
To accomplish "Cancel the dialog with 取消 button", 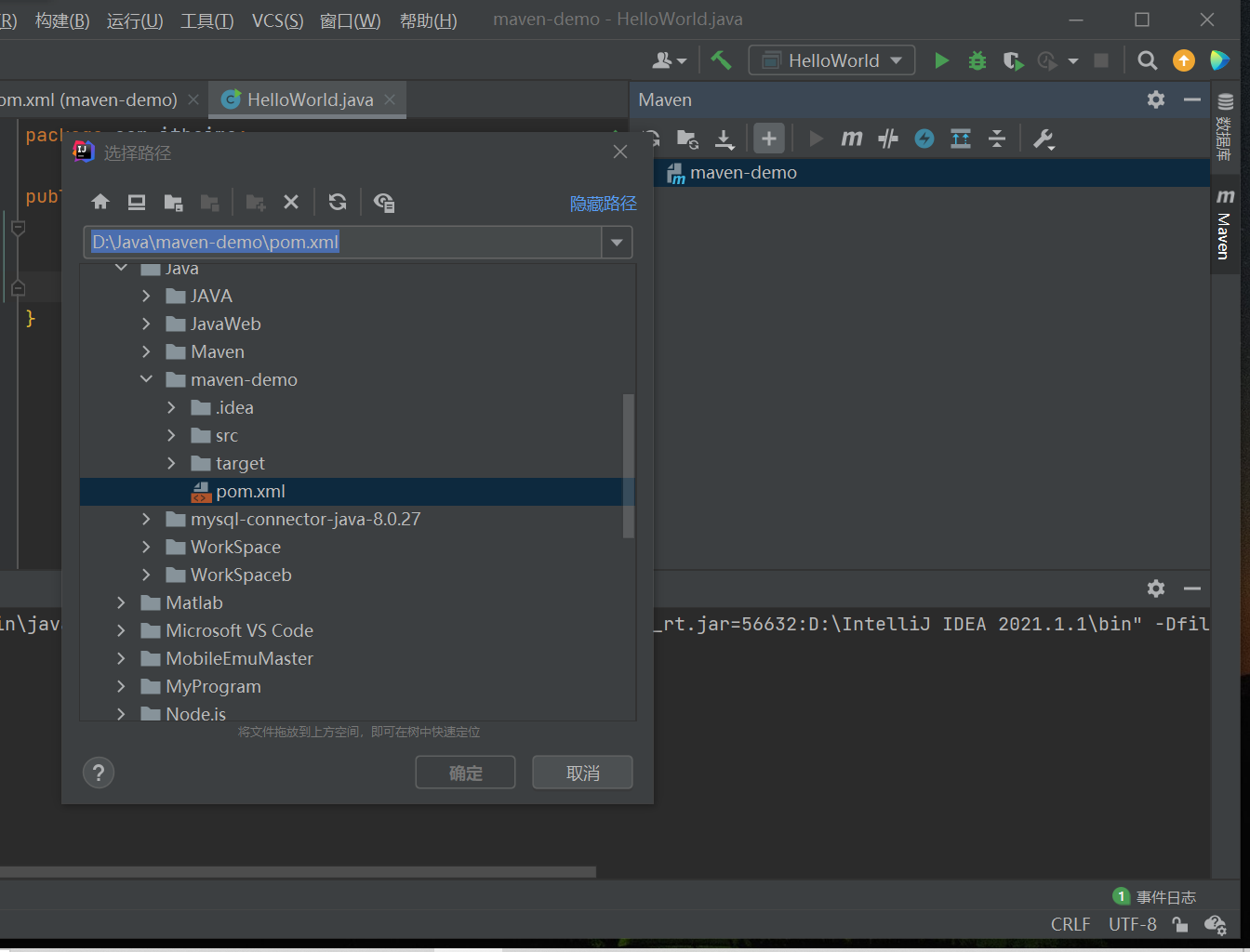I will point(582,773).
